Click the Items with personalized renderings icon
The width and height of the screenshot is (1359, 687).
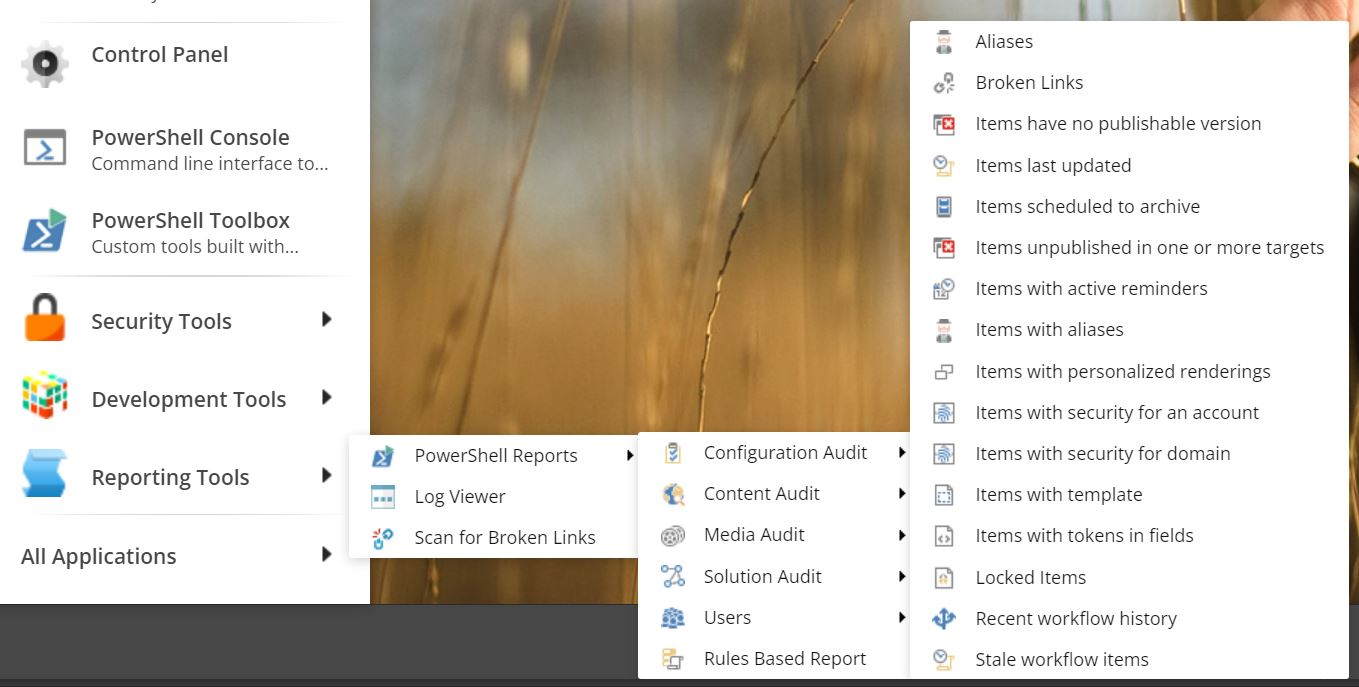(944, 372)
